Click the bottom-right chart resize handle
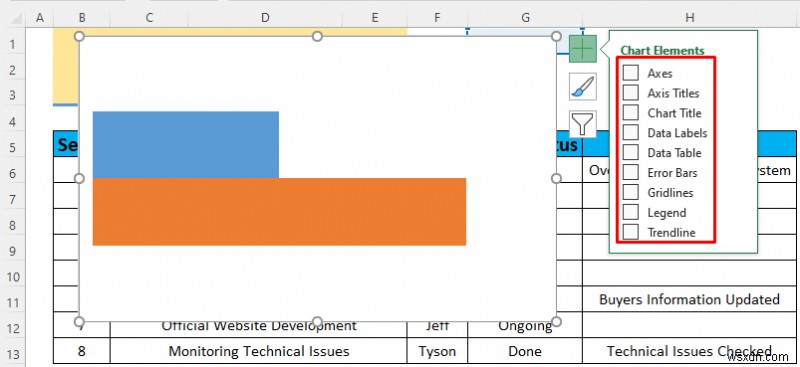Image resolution: width=800 pixels, height=367 pixels. click(x=557, y=321)
